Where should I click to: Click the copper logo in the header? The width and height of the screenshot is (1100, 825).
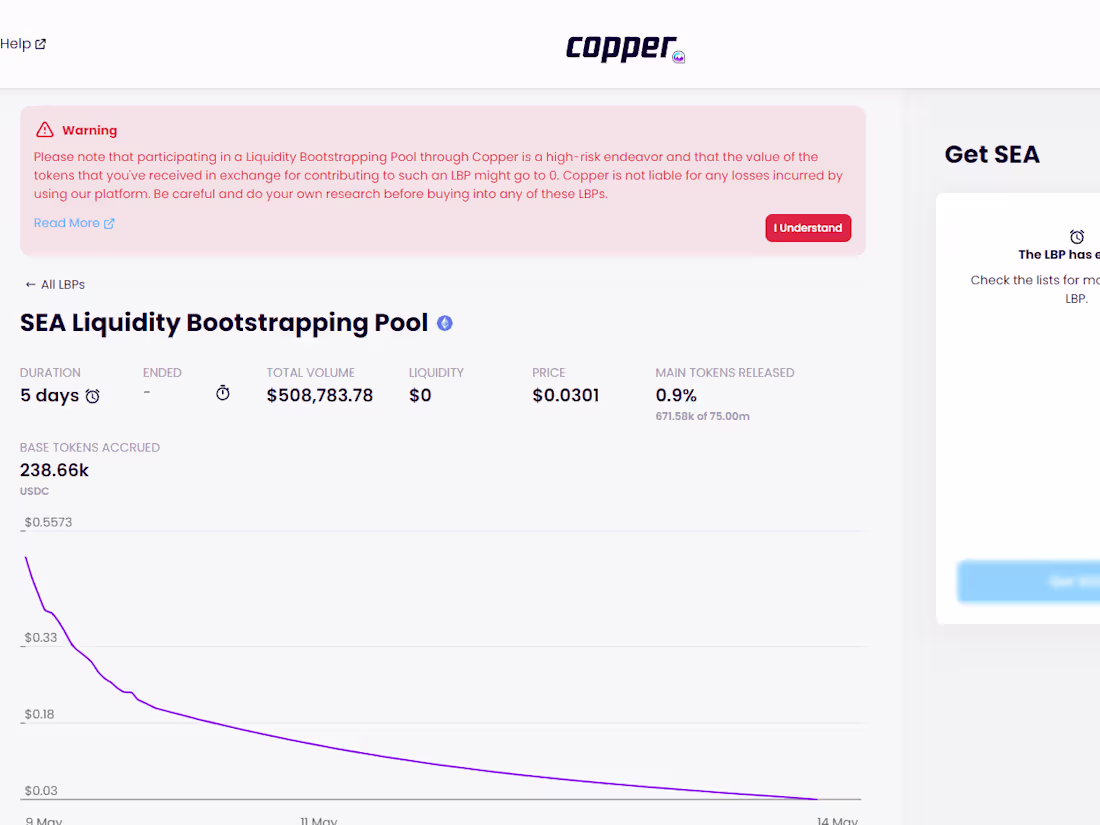[622, 48]
